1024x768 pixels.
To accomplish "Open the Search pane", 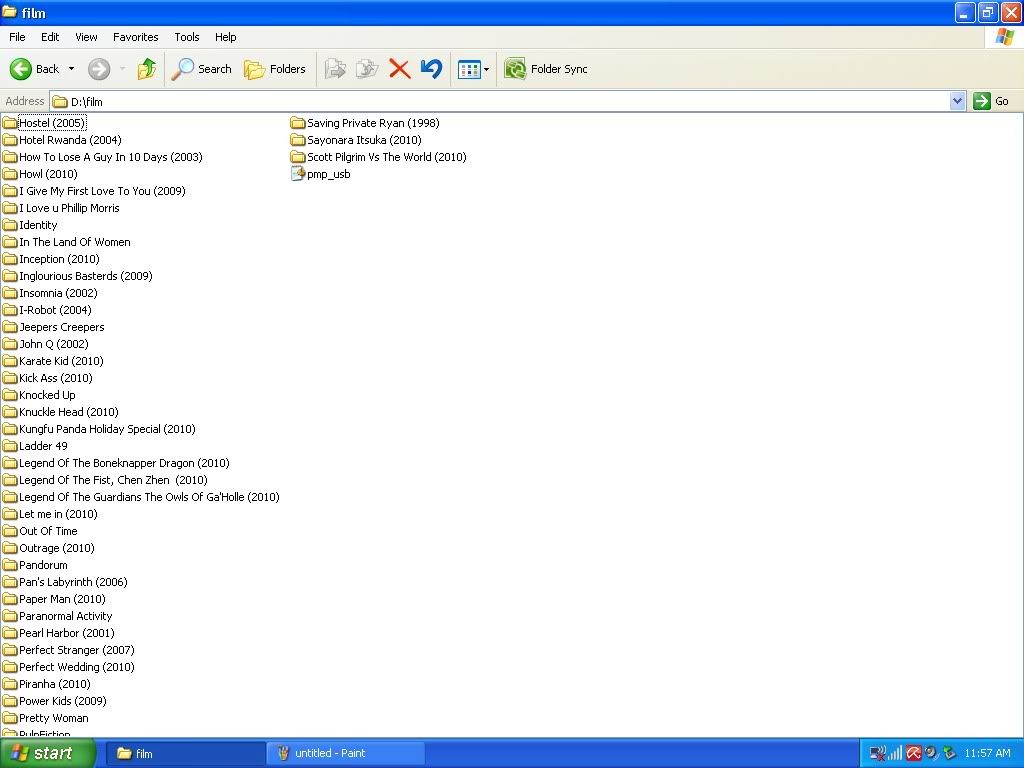I will 201,69.
